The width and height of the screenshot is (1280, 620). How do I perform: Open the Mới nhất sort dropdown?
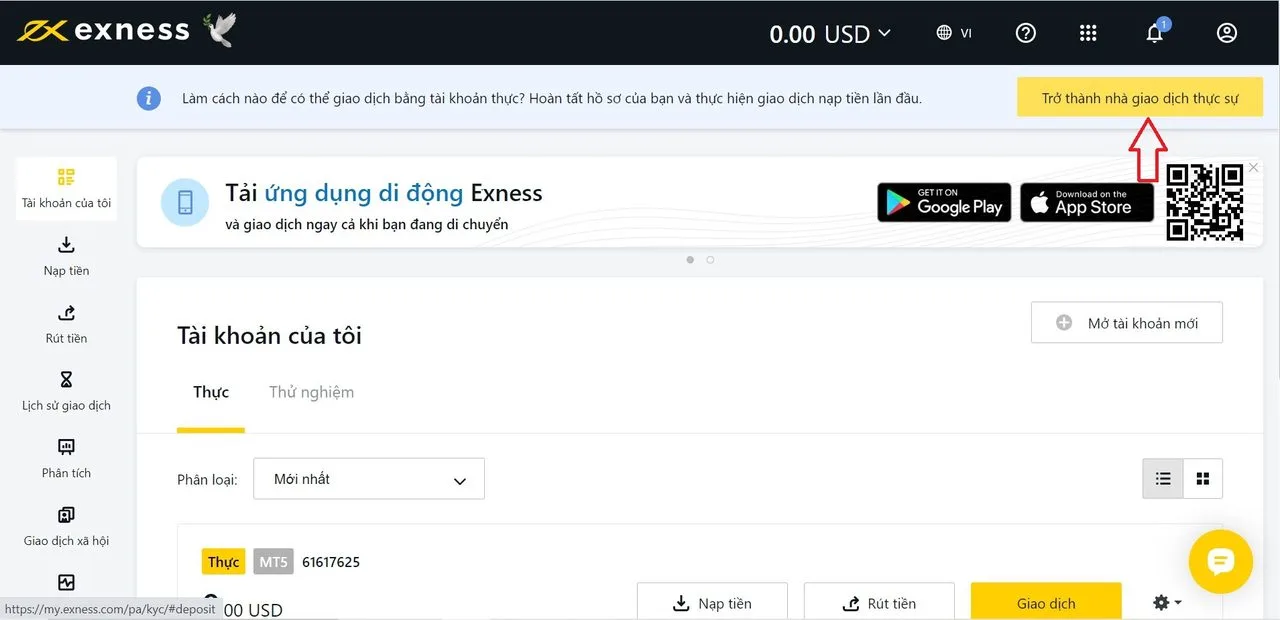point(369,479)
